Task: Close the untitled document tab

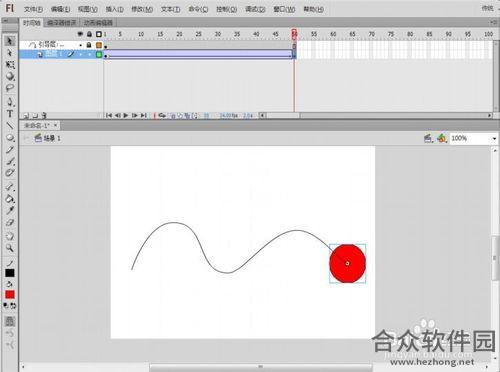Action: 56,125
